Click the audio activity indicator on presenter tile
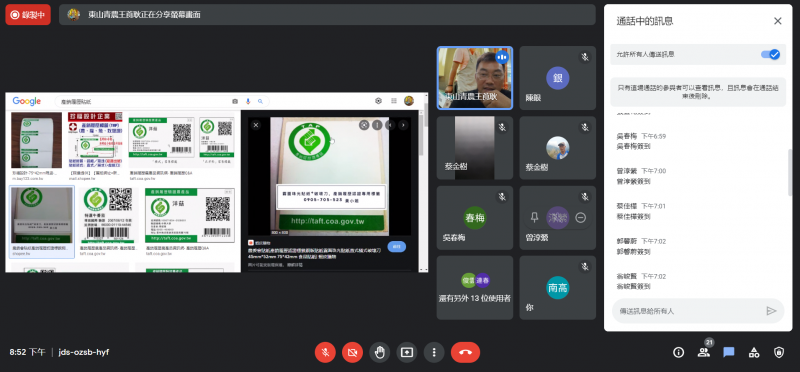This screenshot has height=372, width=800. pyautogui.click(x=502, y=57)
